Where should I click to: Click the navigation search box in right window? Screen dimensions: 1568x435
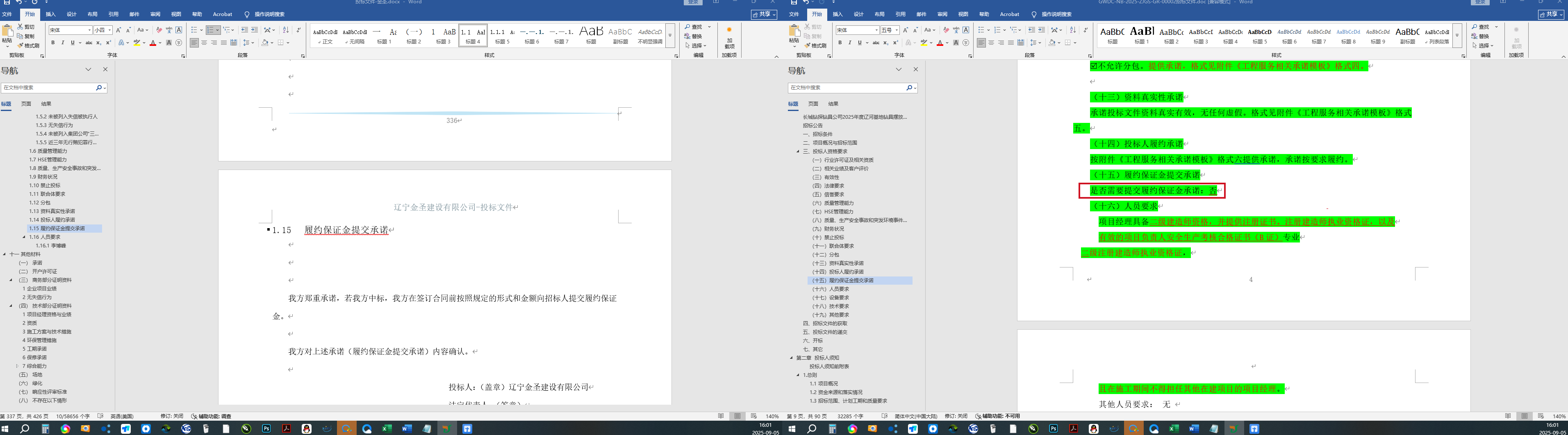(x=847, y=88)
